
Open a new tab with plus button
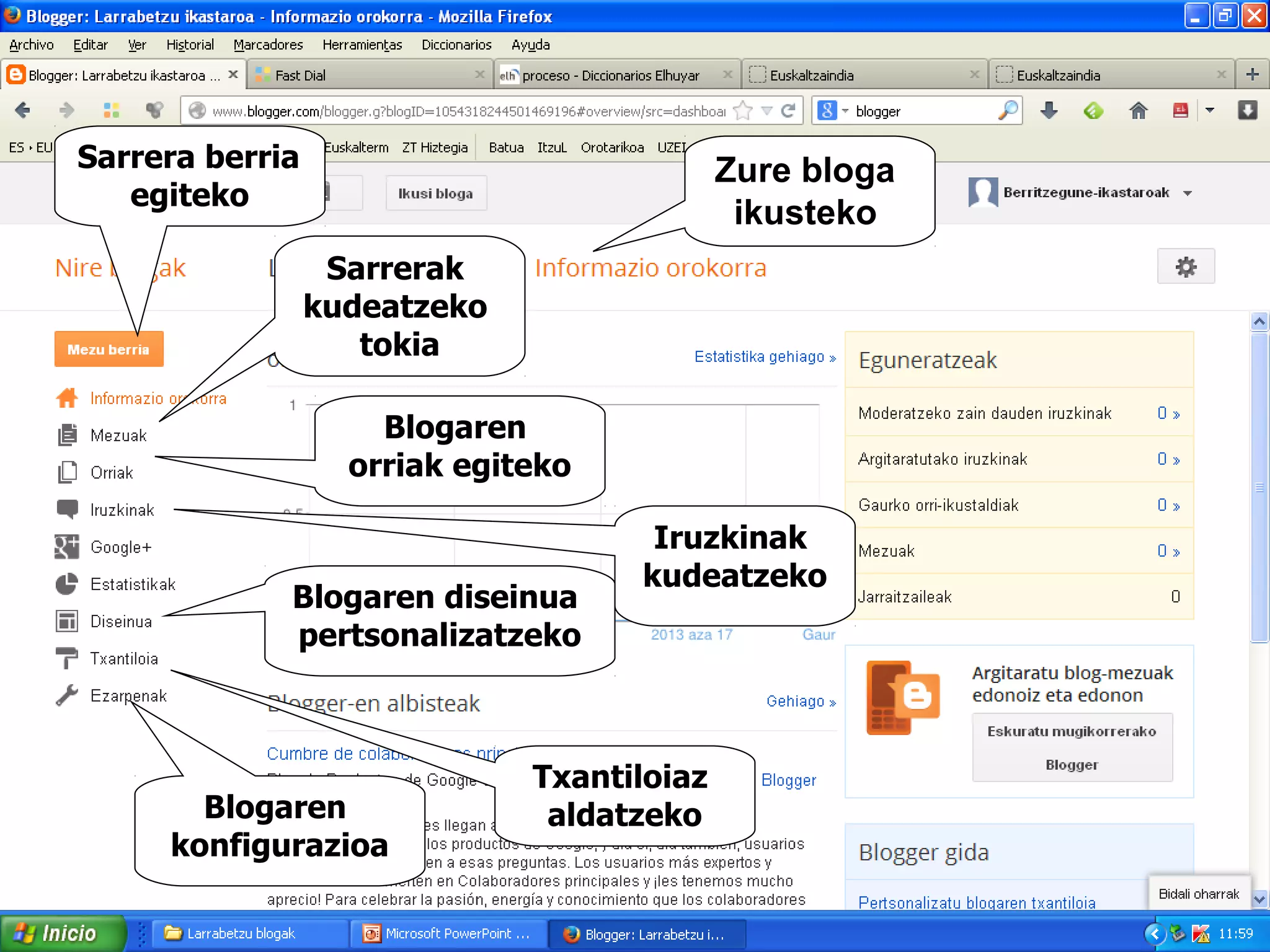coord(1252,75)
